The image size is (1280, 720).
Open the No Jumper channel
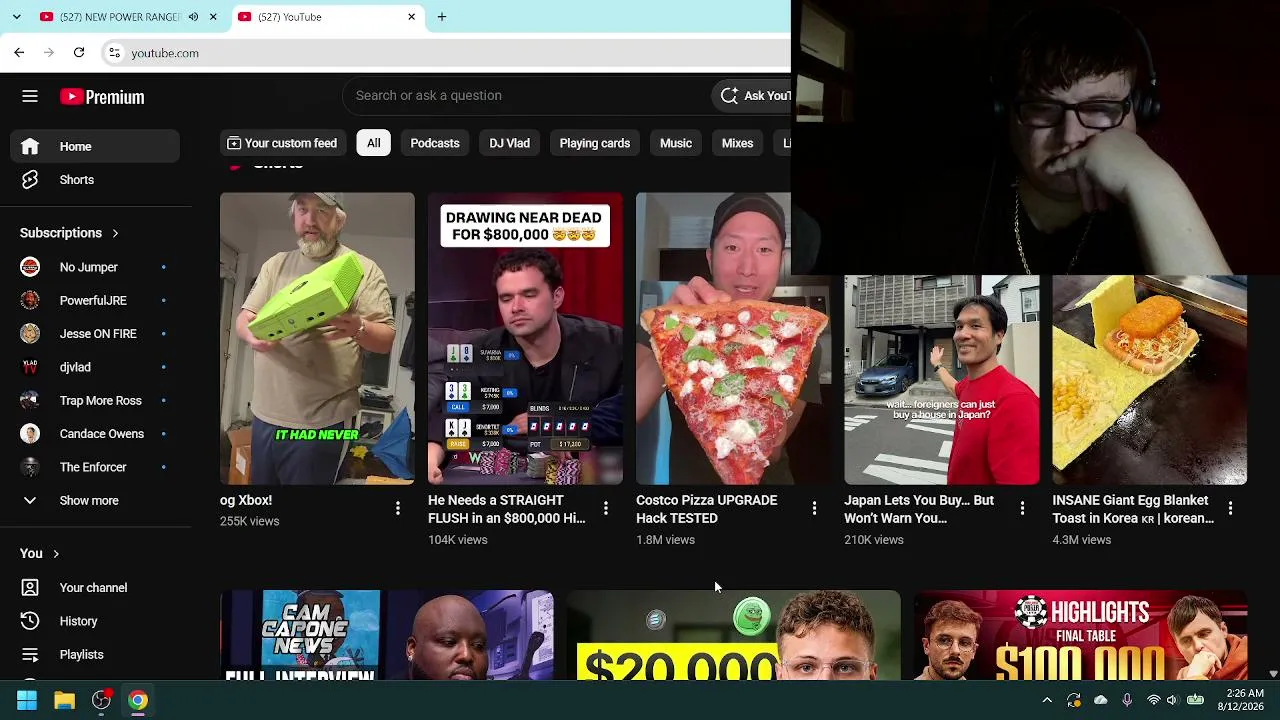coord(96,267)
